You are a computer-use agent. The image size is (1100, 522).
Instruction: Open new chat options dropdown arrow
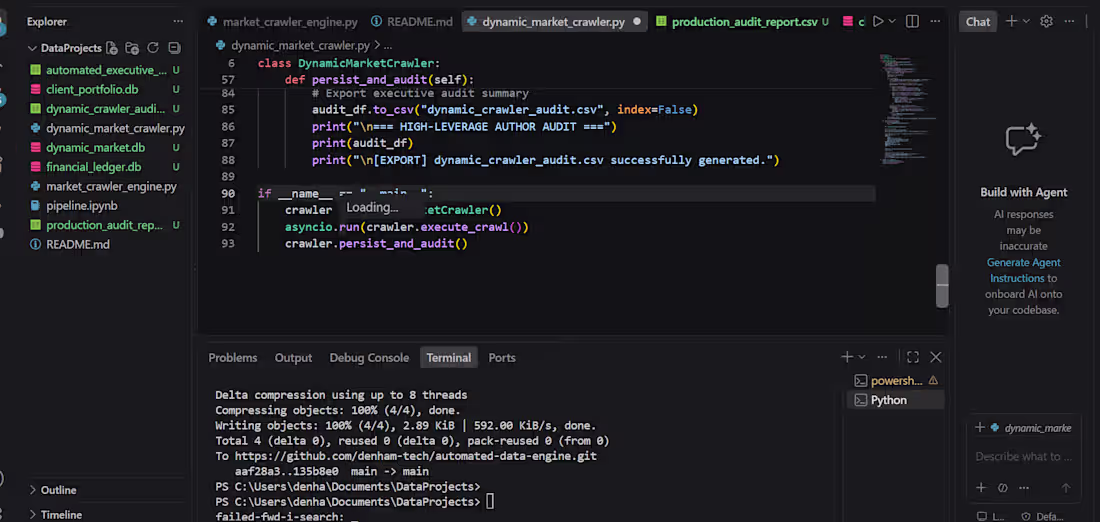[x=1026, y=22]
